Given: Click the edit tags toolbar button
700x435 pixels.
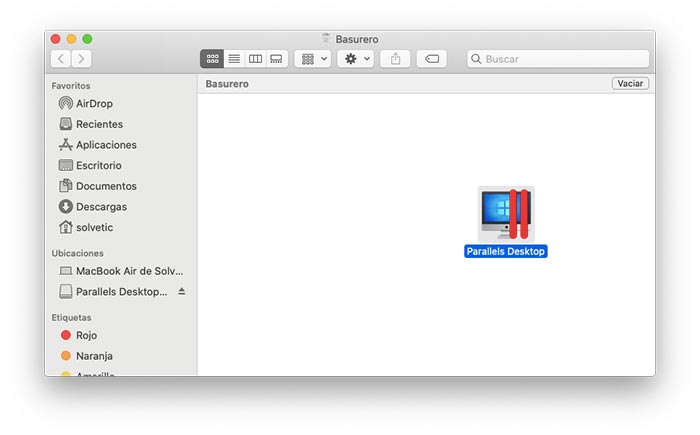Looking at the screenshot, I should [432, 59].
